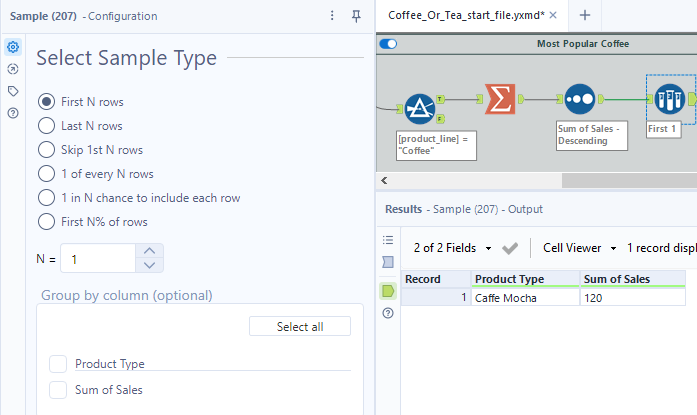
Task: Open the Help icon in Results sidebar
Action: tap(388, 313)
